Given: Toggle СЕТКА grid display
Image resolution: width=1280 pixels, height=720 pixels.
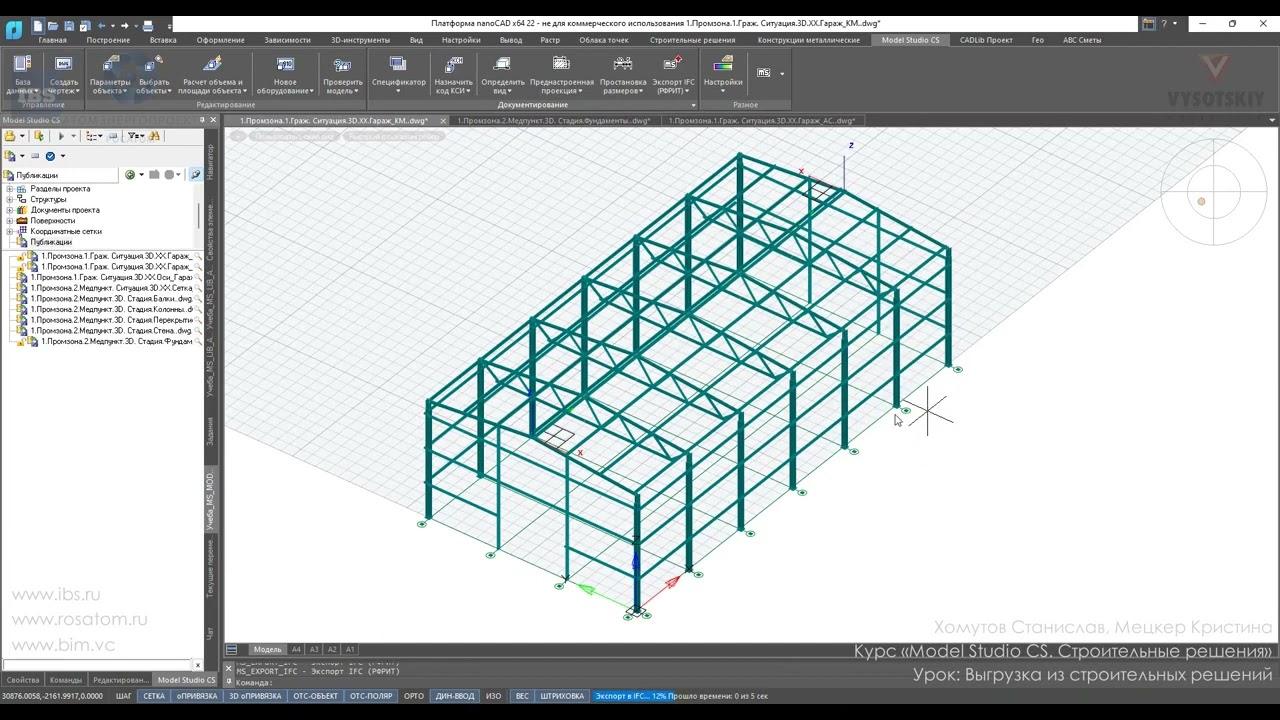Looking at the screenshot, I should (154, 696).
